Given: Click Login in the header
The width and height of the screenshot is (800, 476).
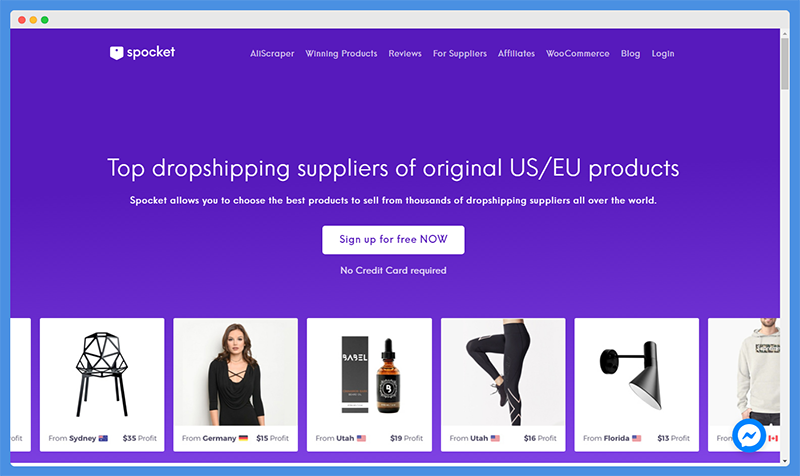Looking at the screenshot, I should [663, 54].
